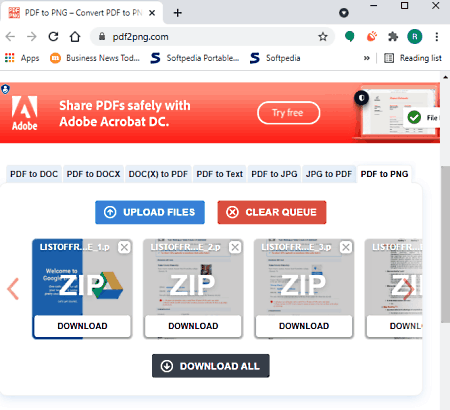Close the PDF to PNG browser tab
The height and width of the screenshot is (410, 450).
click(x=152, y=13)
